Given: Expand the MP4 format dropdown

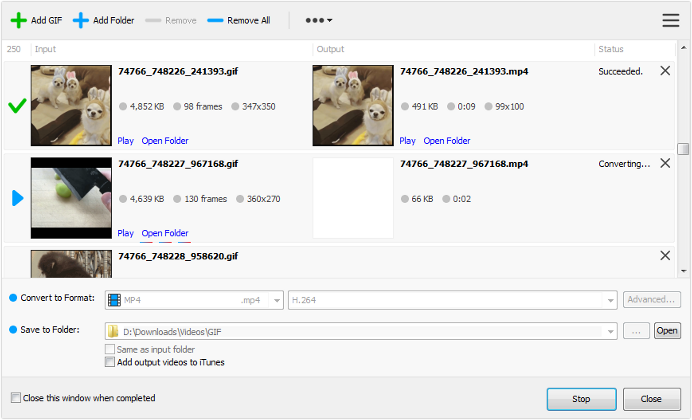Looking at the screenshot, I should 276,300.
